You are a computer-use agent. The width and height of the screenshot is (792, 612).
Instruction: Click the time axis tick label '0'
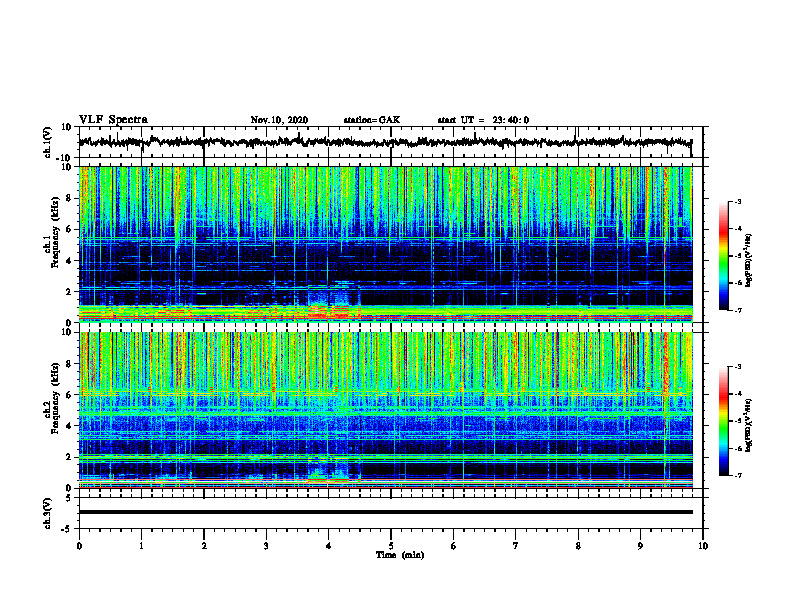click(79, 546)
